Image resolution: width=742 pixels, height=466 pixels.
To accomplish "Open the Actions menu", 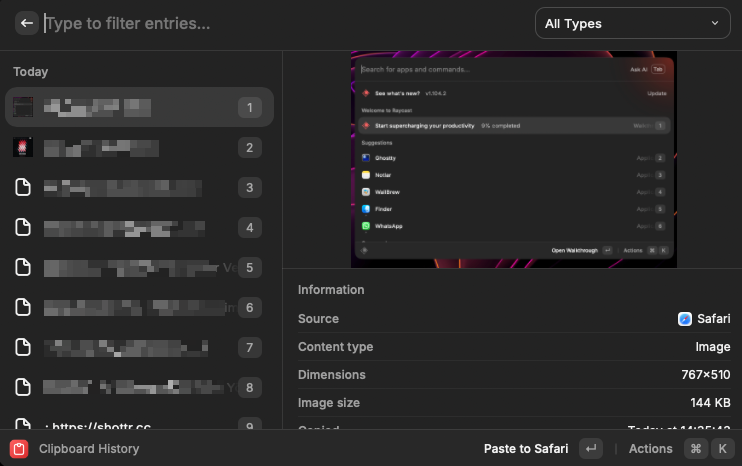I will (650, 449).
